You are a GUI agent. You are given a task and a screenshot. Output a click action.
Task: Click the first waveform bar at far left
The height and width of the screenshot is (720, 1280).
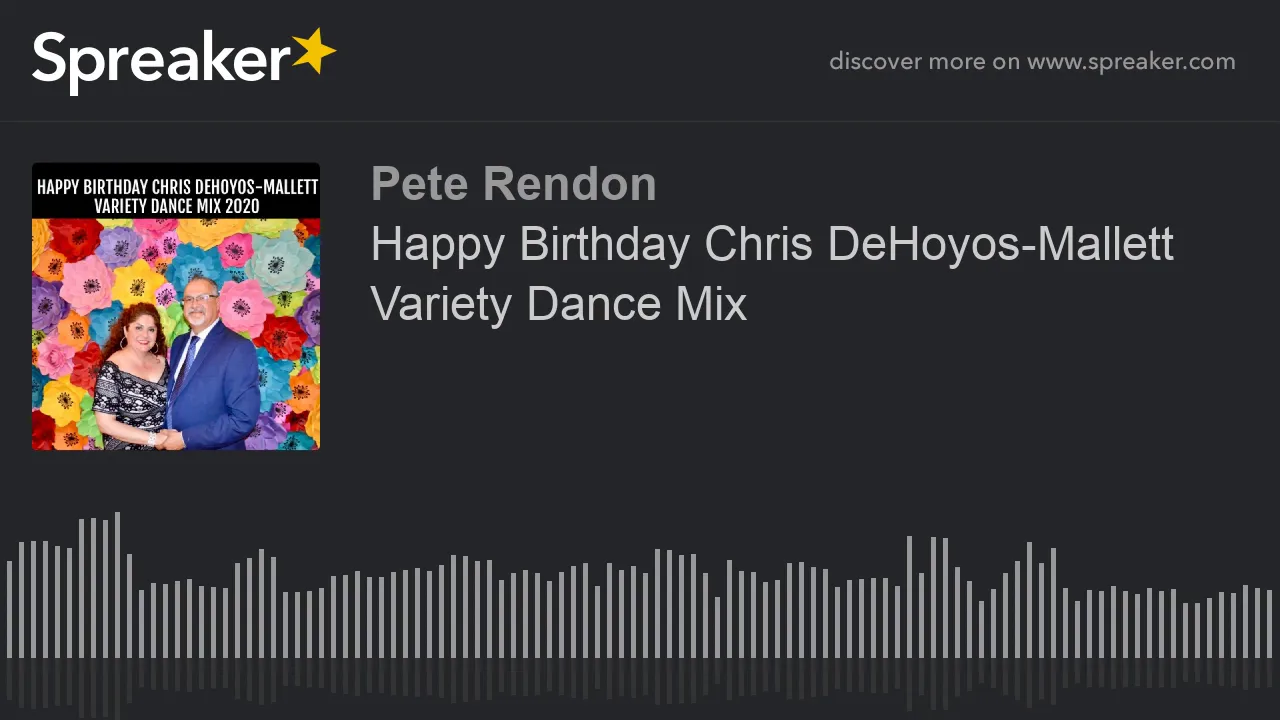click(9, 609)
